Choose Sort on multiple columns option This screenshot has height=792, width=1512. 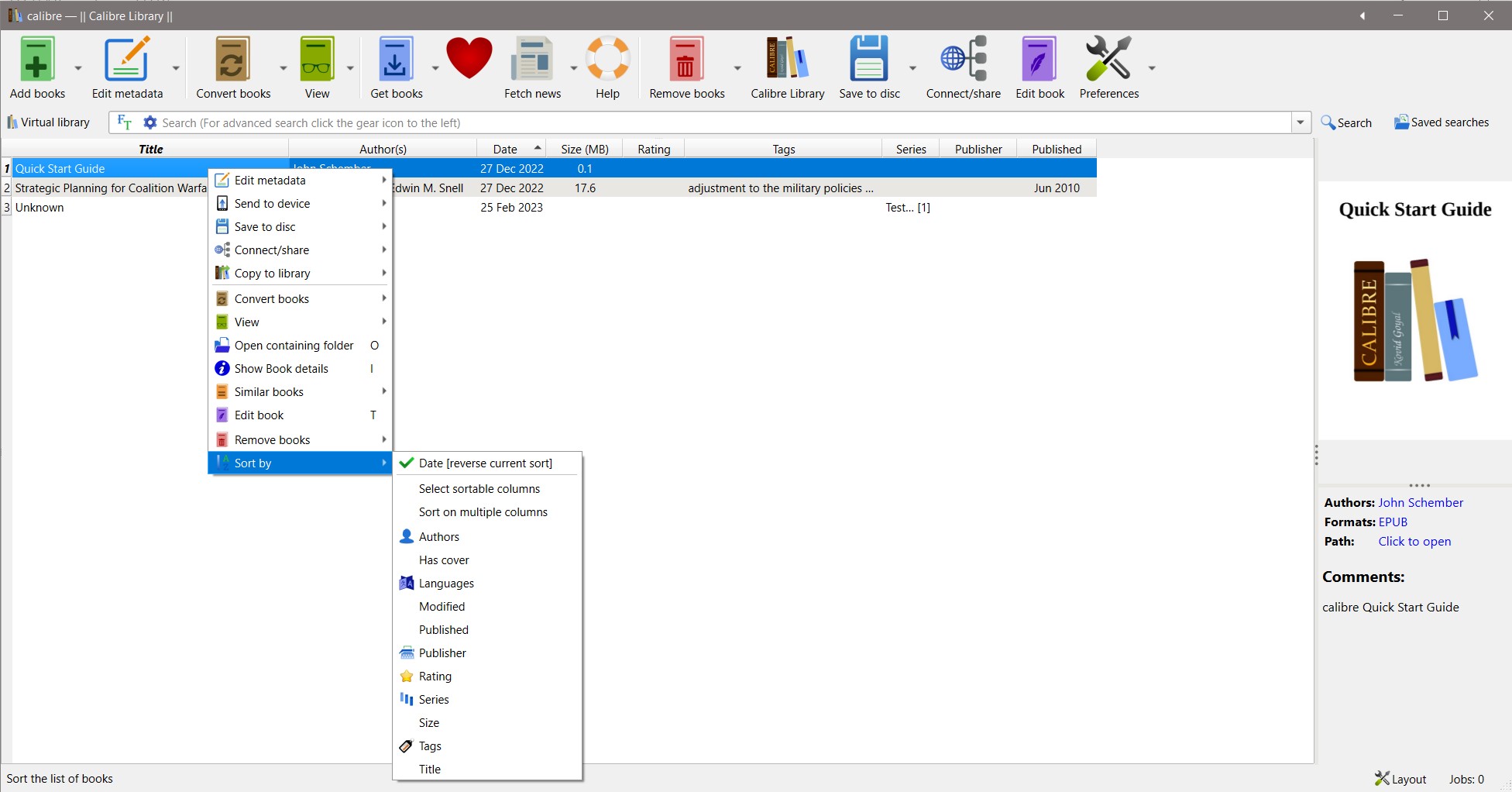pos(488,512)
